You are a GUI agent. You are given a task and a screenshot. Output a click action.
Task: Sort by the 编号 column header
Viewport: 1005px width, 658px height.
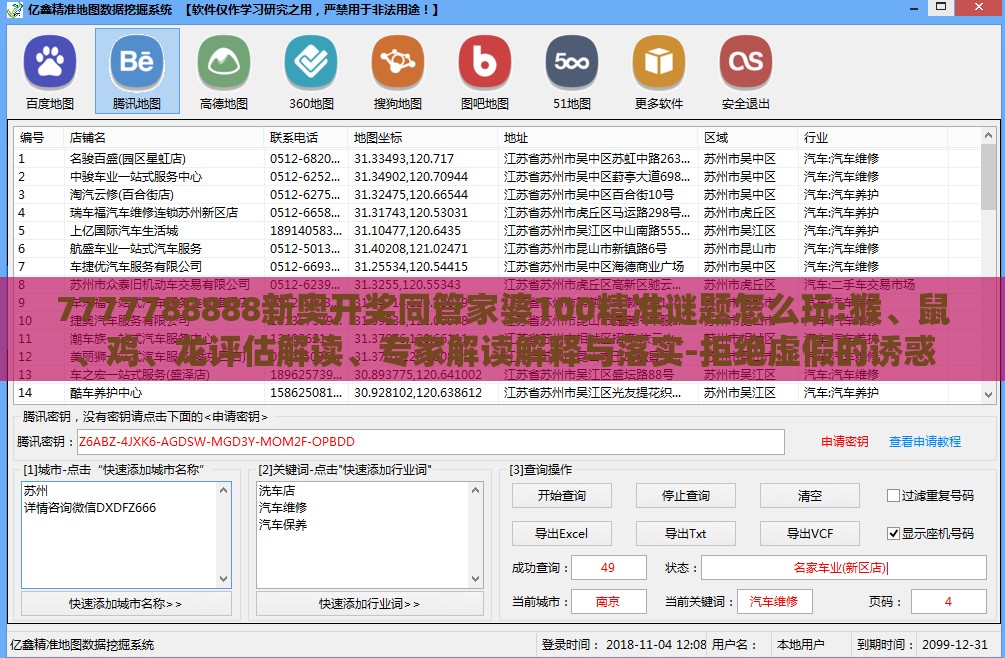tap(38, 137)
